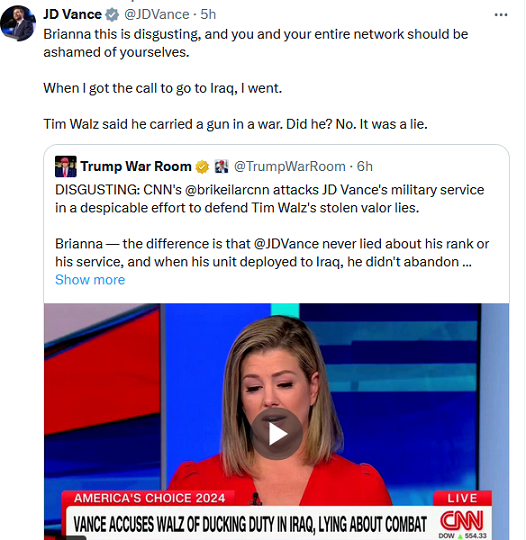Open the quoted tweet's 6h timestamp
Screen dimensions: 526x540
365,167
